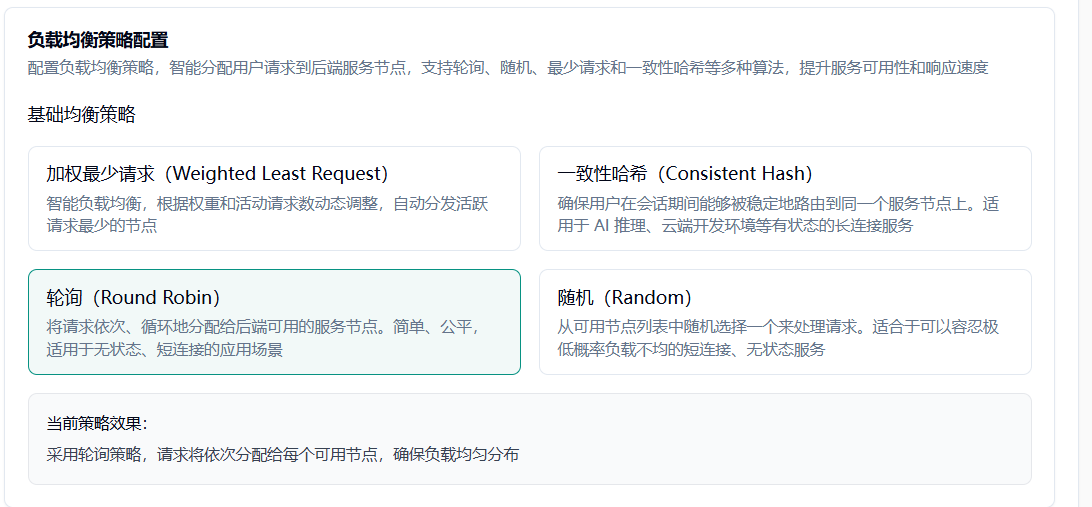
Task: Click the 当前策略效果 label
Action: tap(97, 424)
